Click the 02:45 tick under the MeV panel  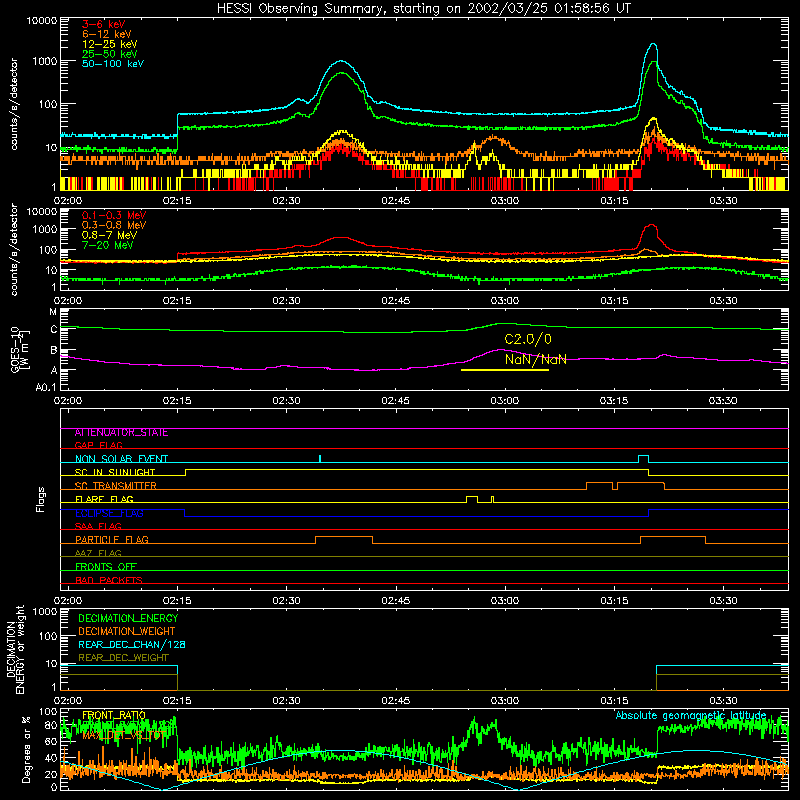tap(395, 301)
